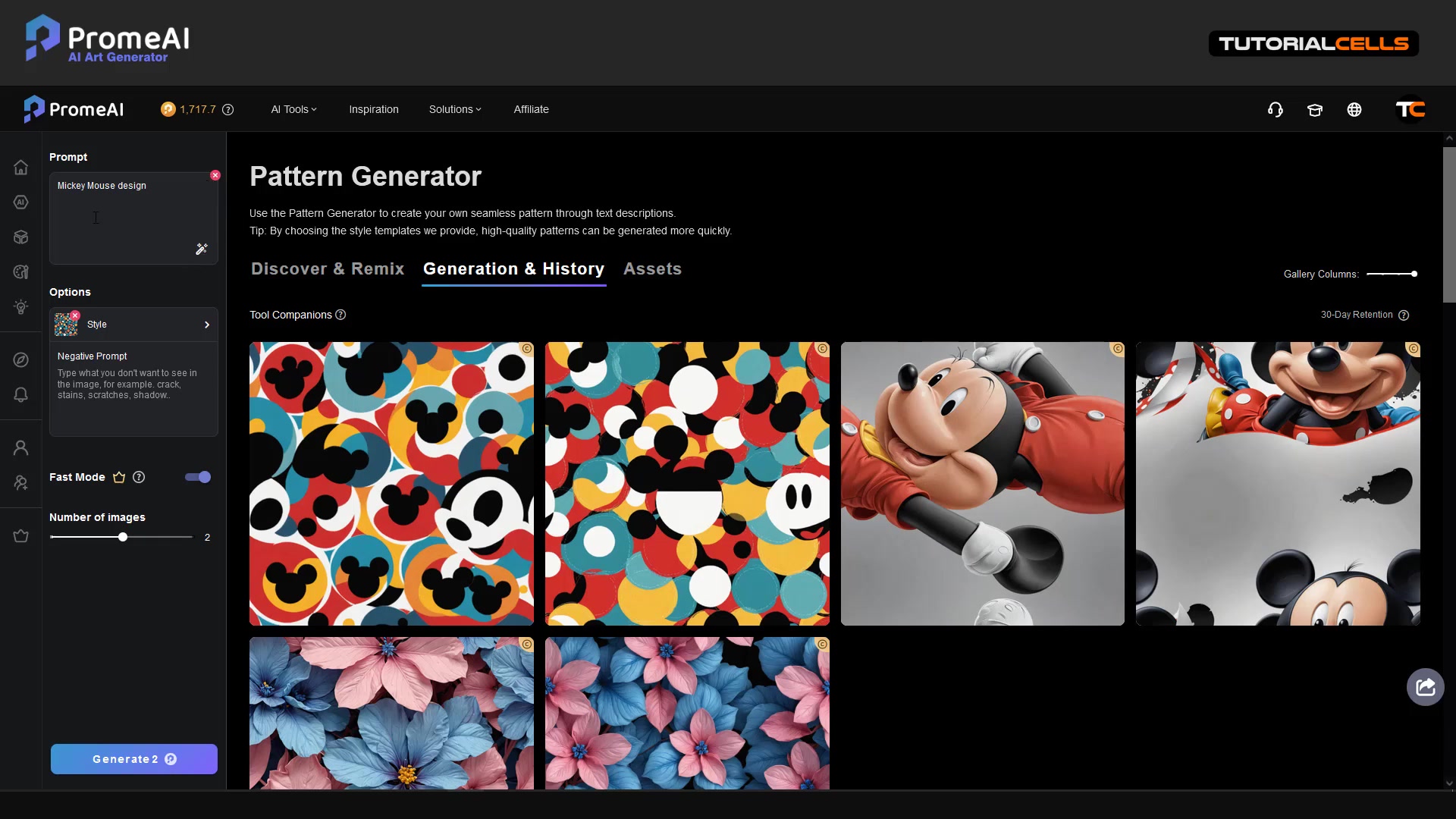Open the pink and blue floral thumbnail
Image resolution: width=1456 pixels, height=819 pixels.
(x=391, y=713)
